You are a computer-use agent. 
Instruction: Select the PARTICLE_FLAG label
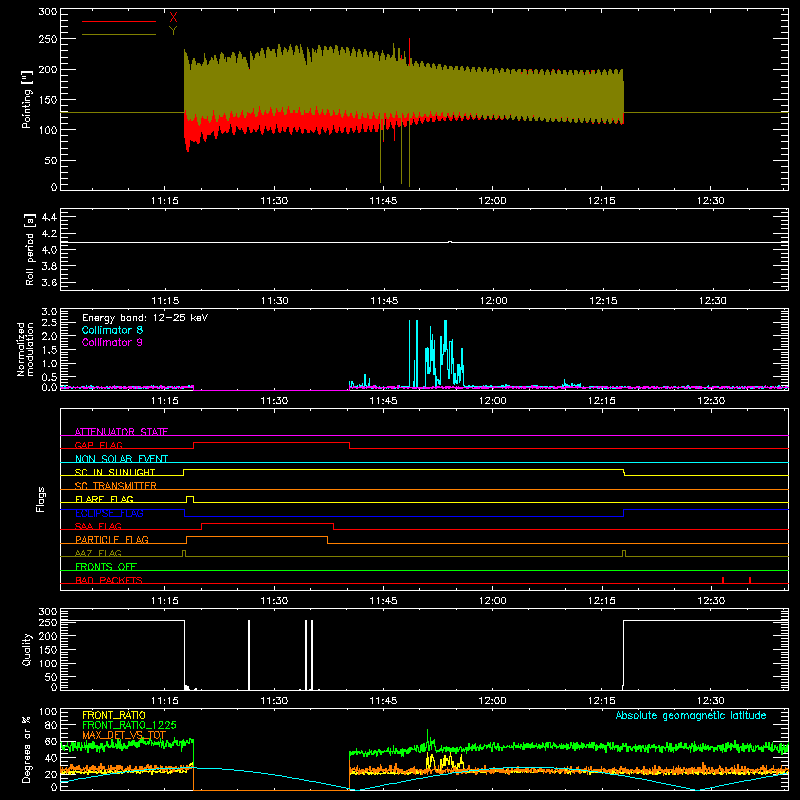pos(112,539)
